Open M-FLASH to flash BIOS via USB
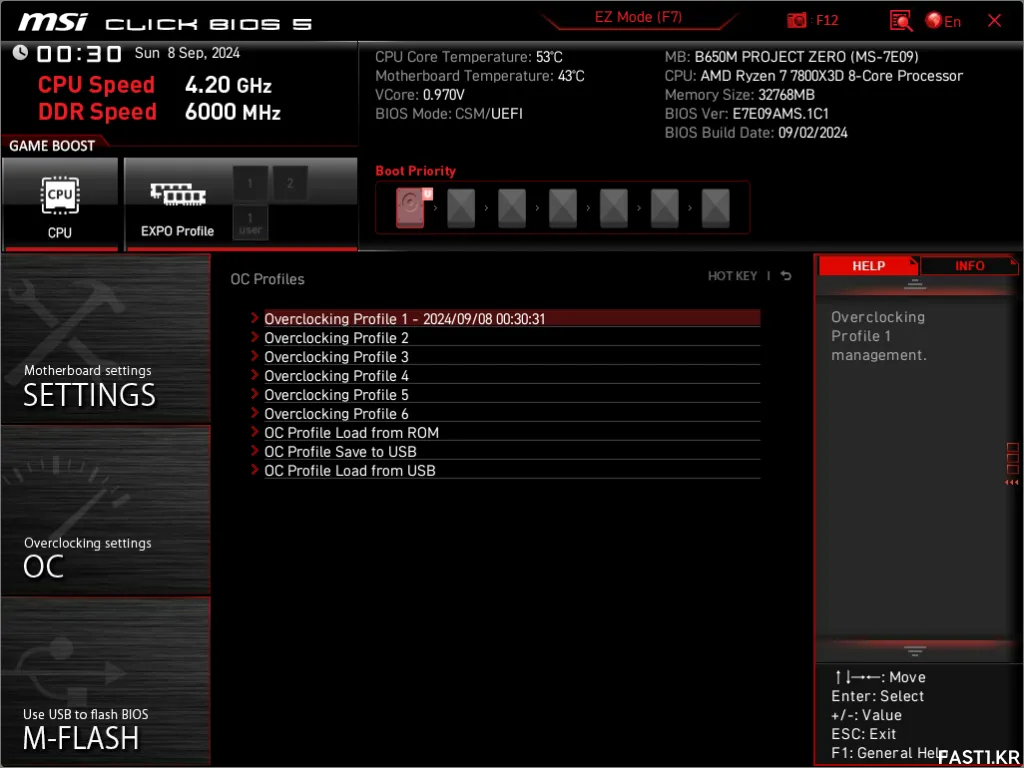The width and height of the screenshot is (1024, 768). [106, 681]
